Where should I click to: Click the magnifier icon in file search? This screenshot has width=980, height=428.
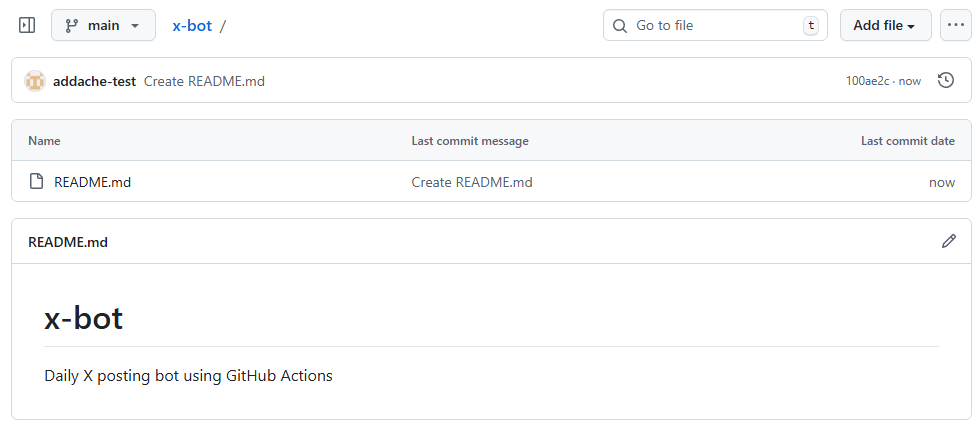[620, 25]
